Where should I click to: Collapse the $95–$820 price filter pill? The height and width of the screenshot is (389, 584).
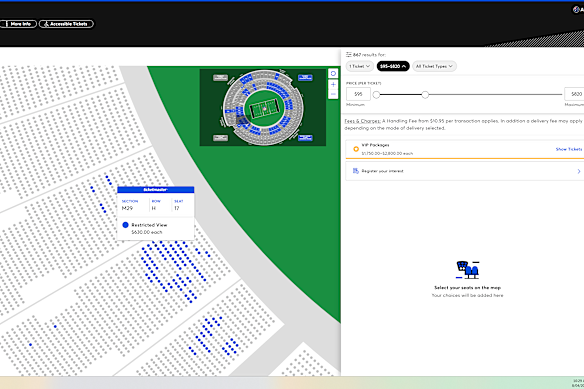click(x=393, y=66)
